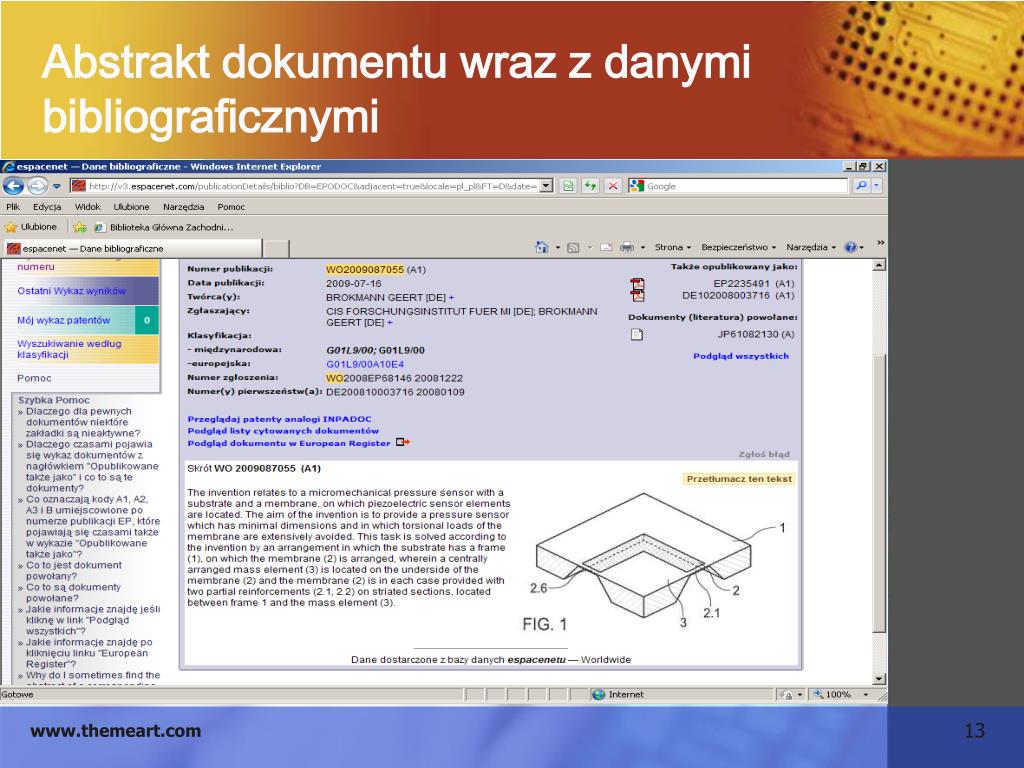1024x768 pixels.
Task: Click the blue Help question mark icon
Action: click(x=850, y=248)
